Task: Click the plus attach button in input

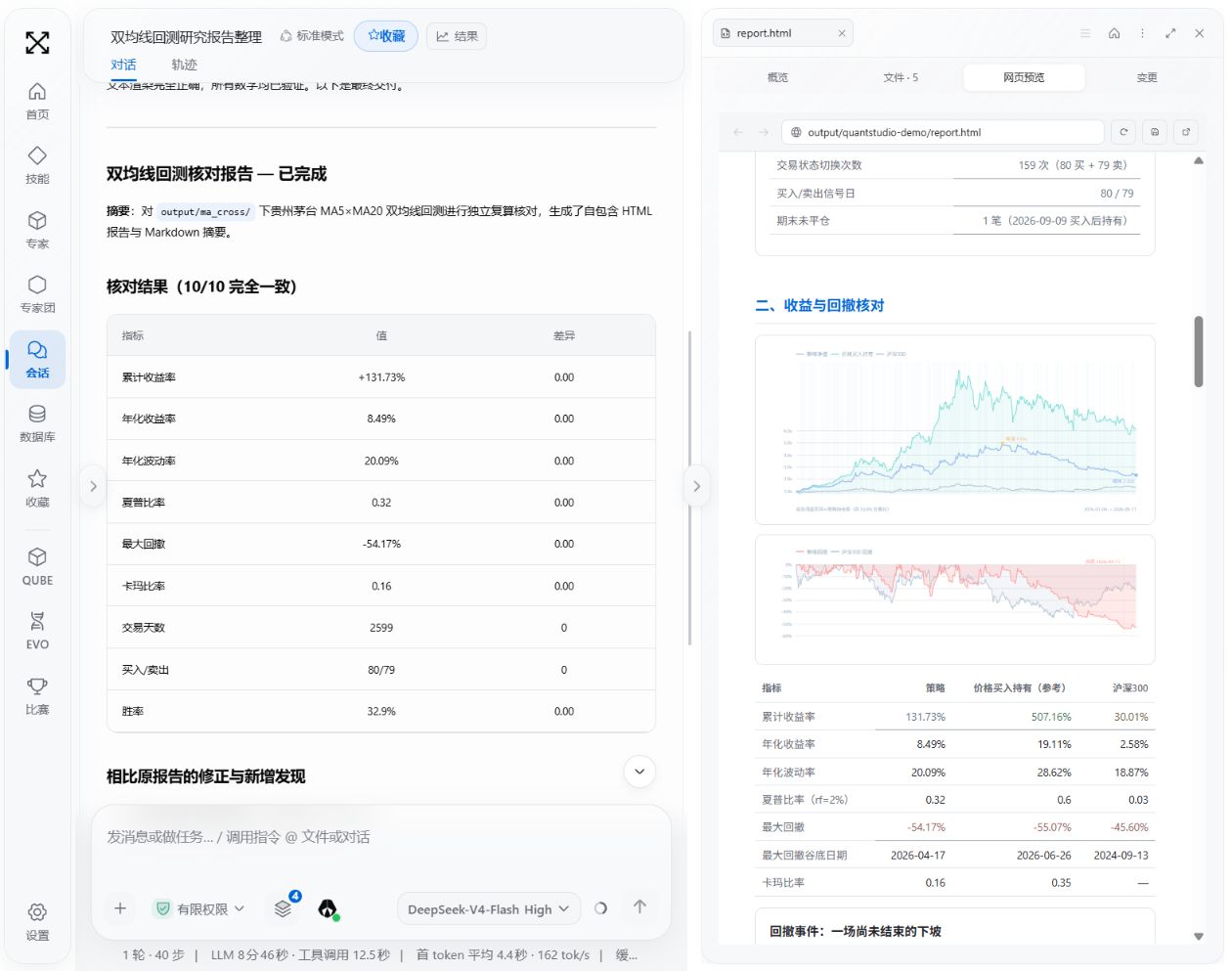Action: pyautogui.click(x=120, y=908)
